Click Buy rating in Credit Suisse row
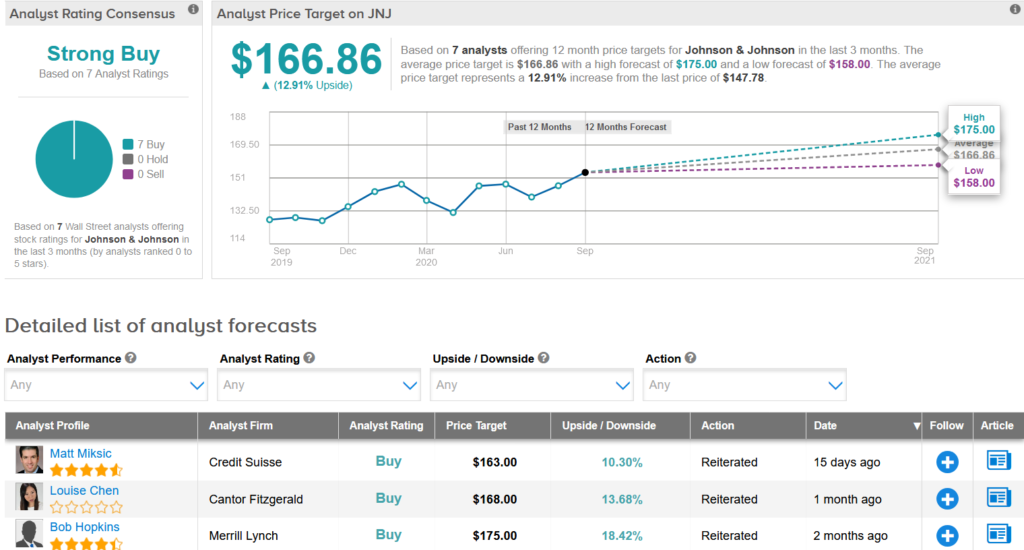 [389, 461]
